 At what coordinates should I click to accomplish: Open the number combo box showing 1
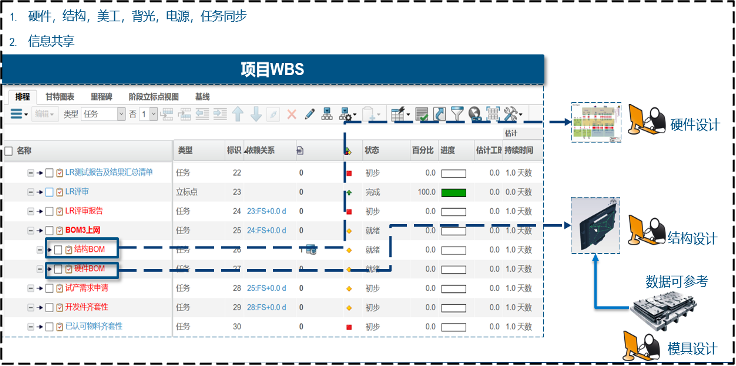click(148, 114)
